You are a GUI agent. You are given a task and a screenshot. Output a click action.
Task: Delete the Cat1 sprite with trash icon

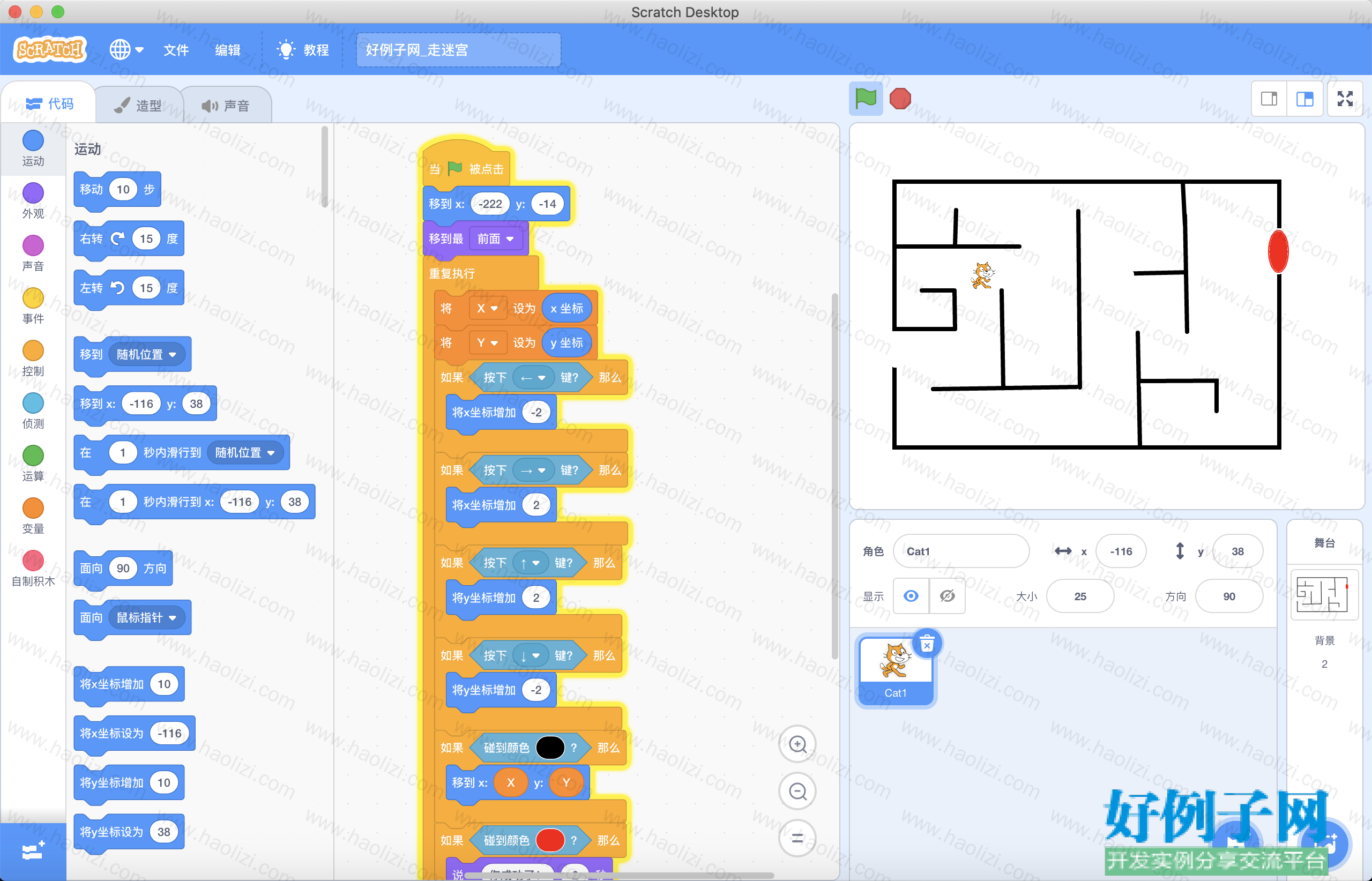(927, 644)
